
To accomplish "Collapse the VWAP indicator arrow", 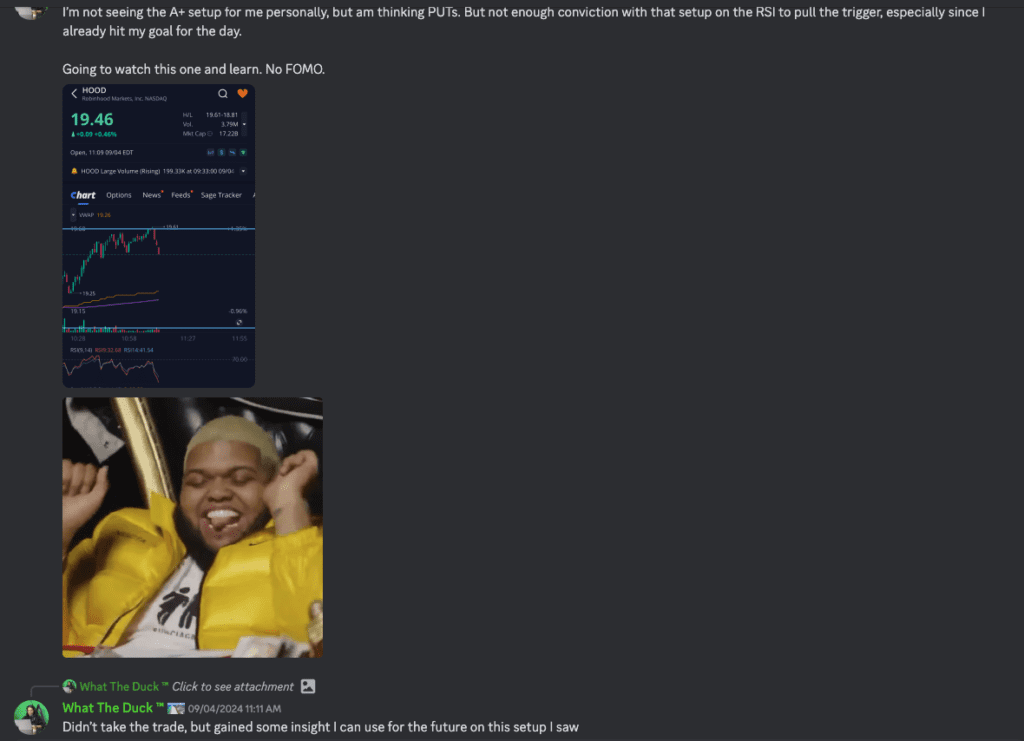I will [x=73, y=215].
